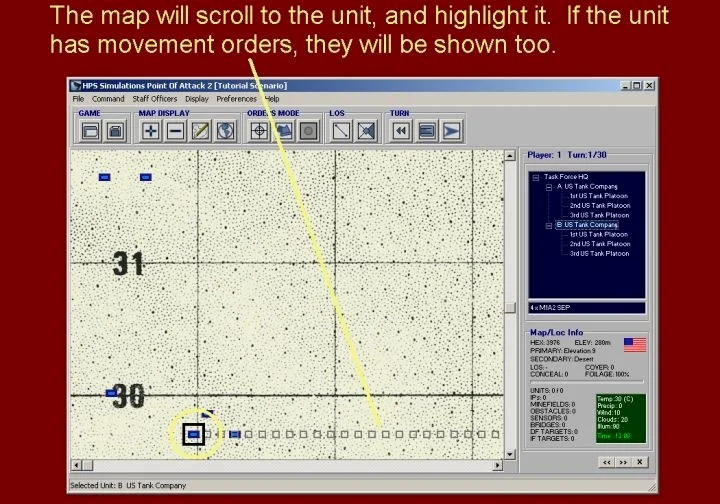Click the '4 x M1A2 SEP' equipment field

coord(587,308)
